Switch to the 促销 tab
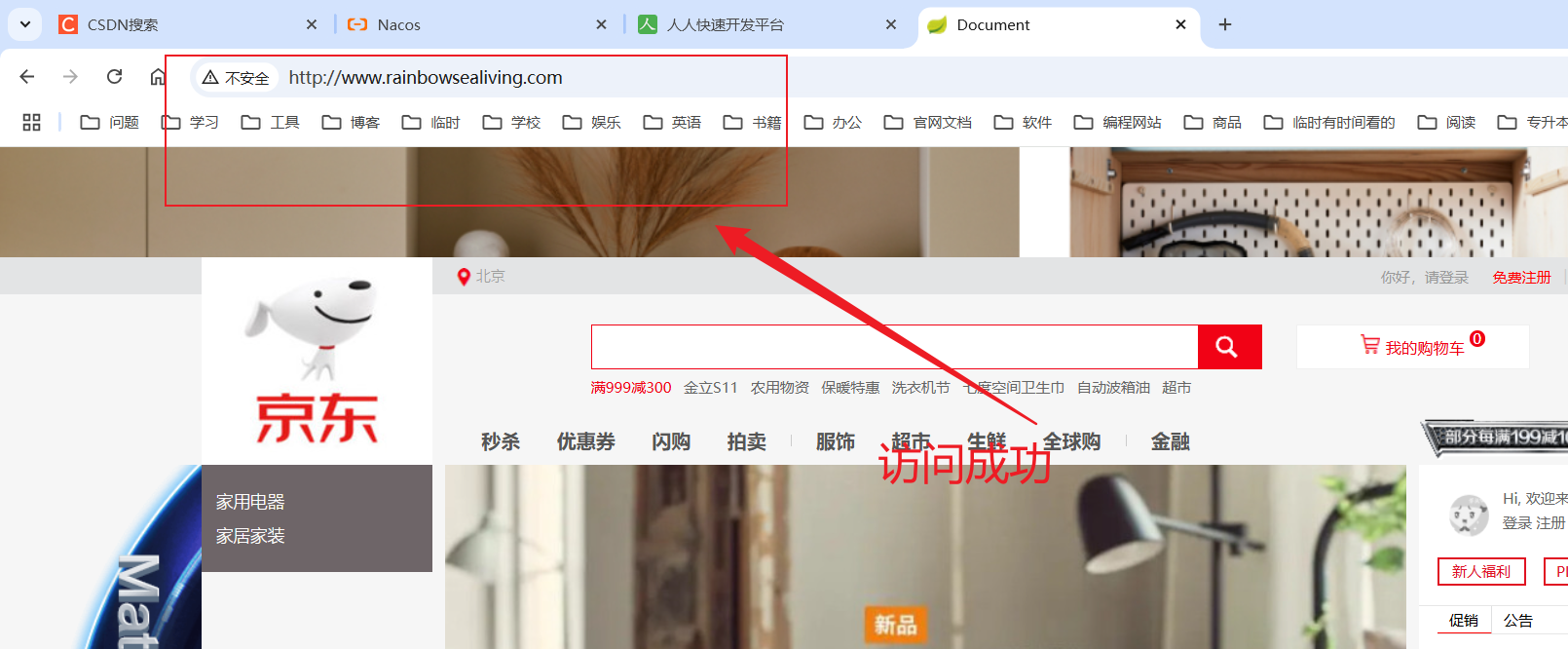The height and width of the screenshot is (649, 1568). pyautogui.click(x=1463, y=621)
